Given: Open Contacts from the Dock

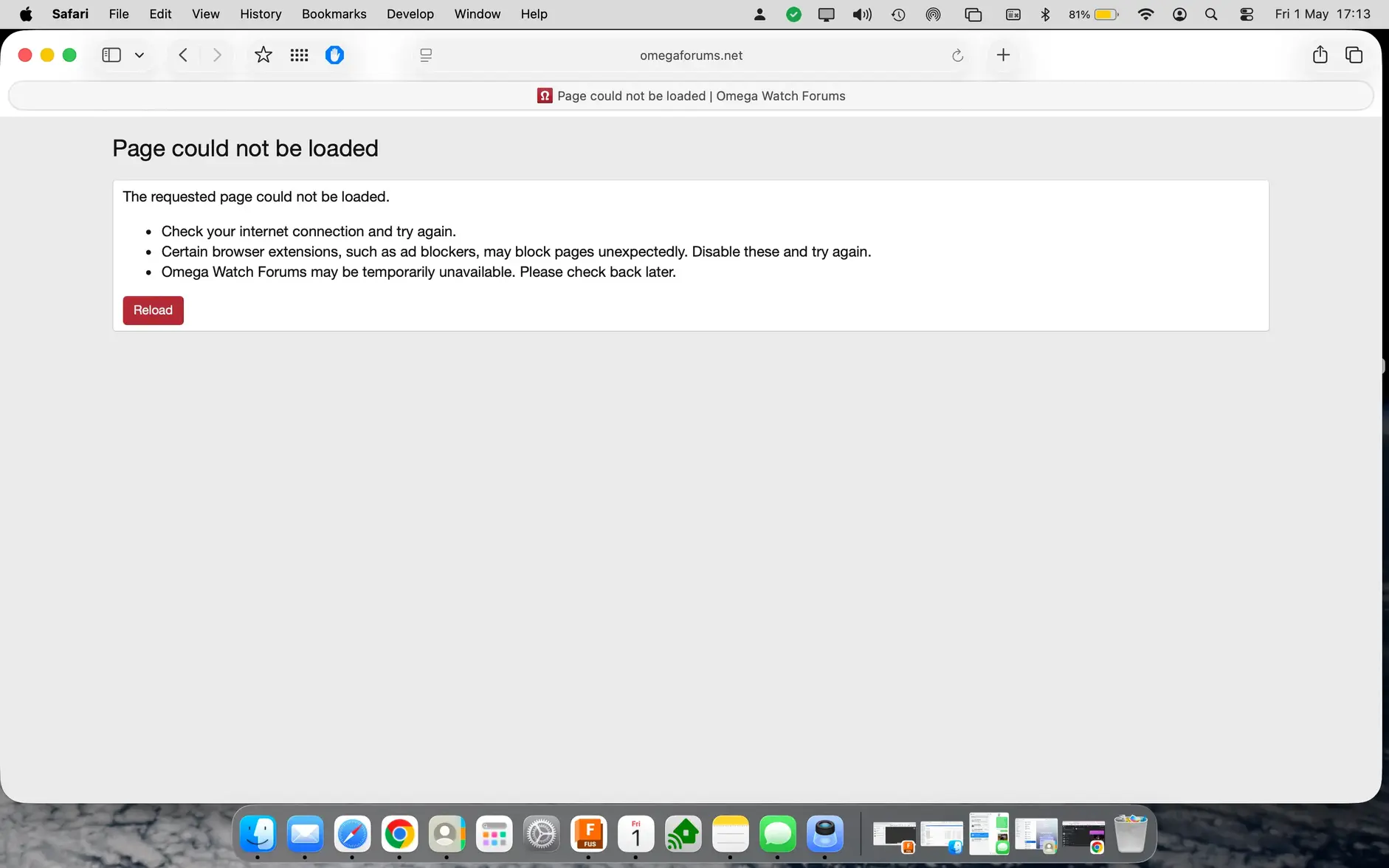Looking at the screenshot, I should [447, 834].
